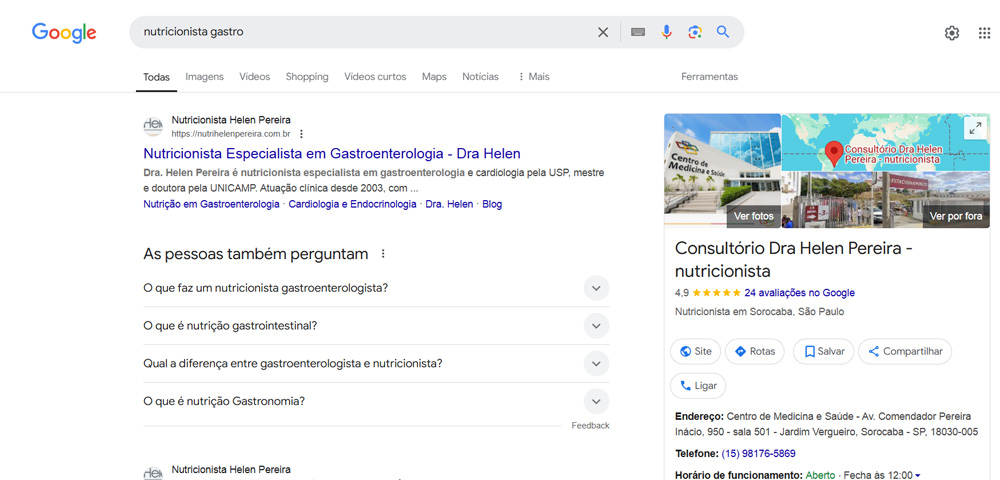Click the Google logo

coord(64,33)
